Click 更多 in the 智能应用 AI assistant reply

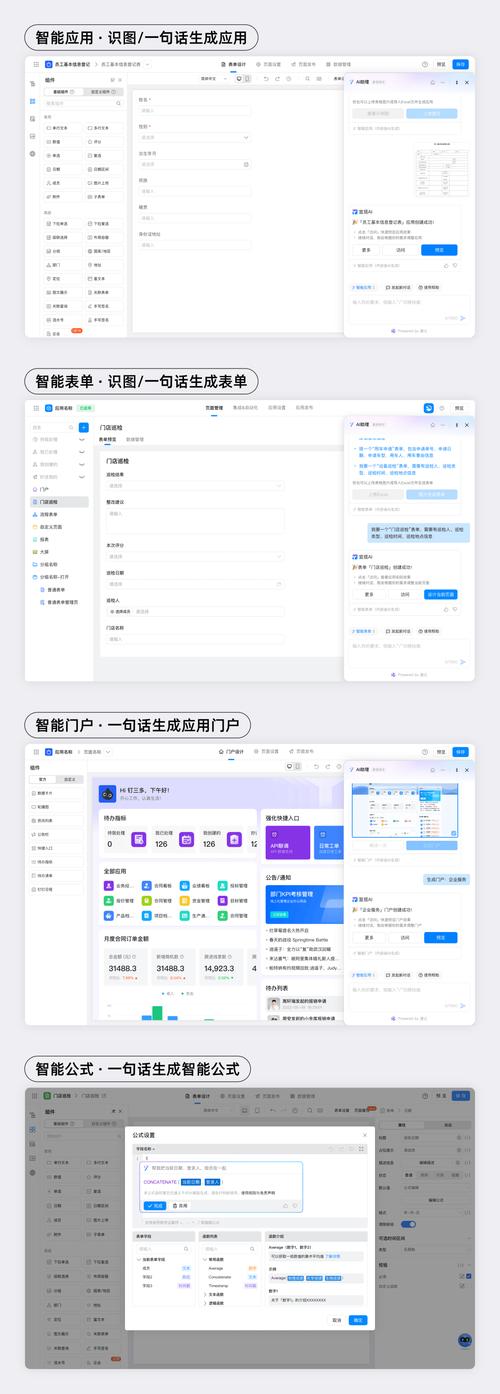(367, 250)
